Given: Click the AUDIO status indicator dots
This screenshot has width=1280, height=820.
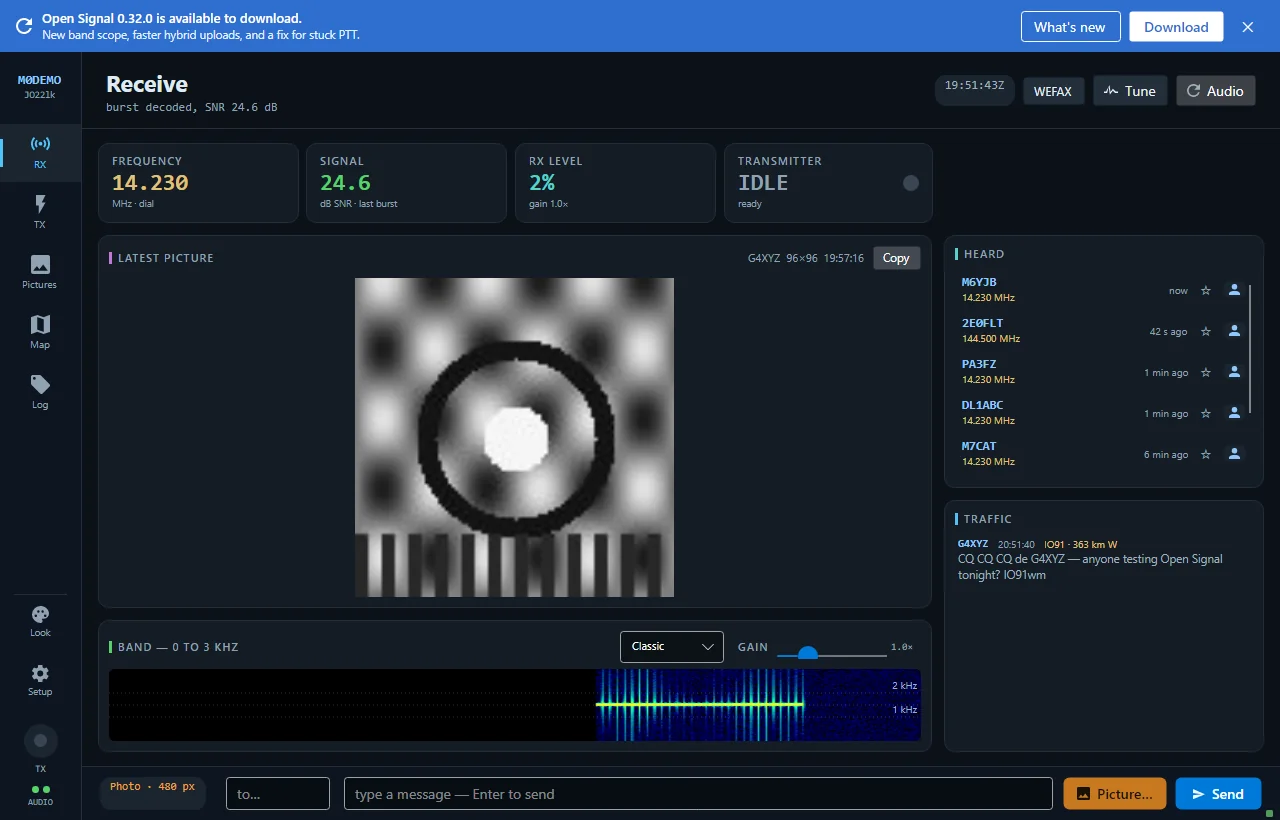Looking at the screenshot, I should (40, 790).
